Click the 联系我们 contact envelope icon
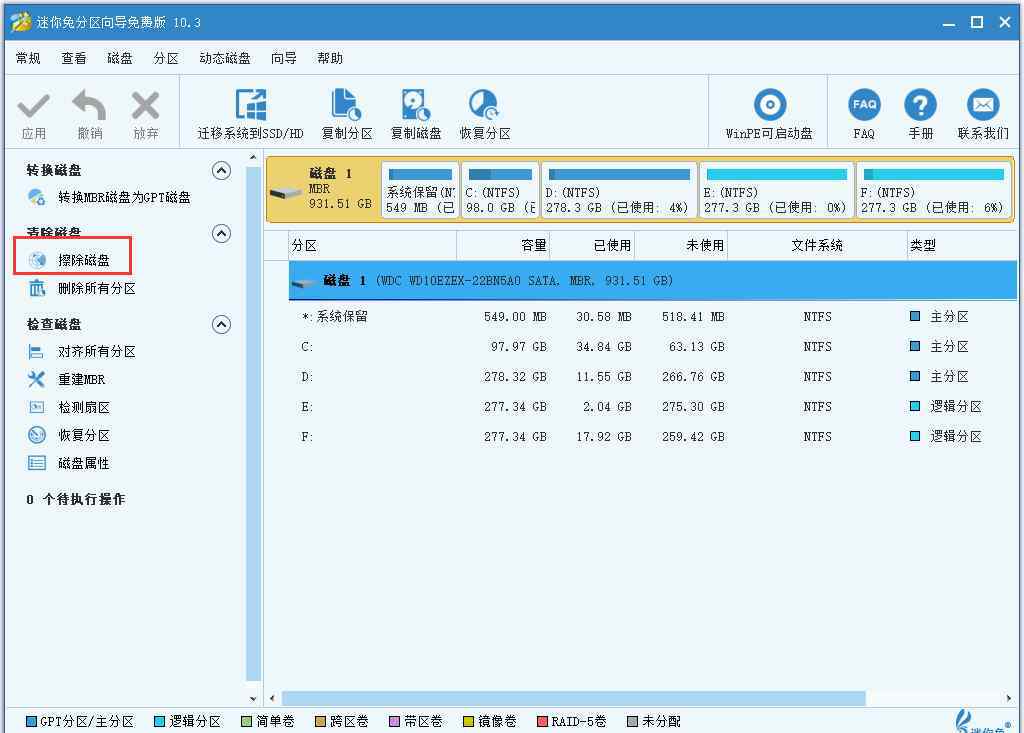Screen dimensions: 1024x733 (983, 105)
